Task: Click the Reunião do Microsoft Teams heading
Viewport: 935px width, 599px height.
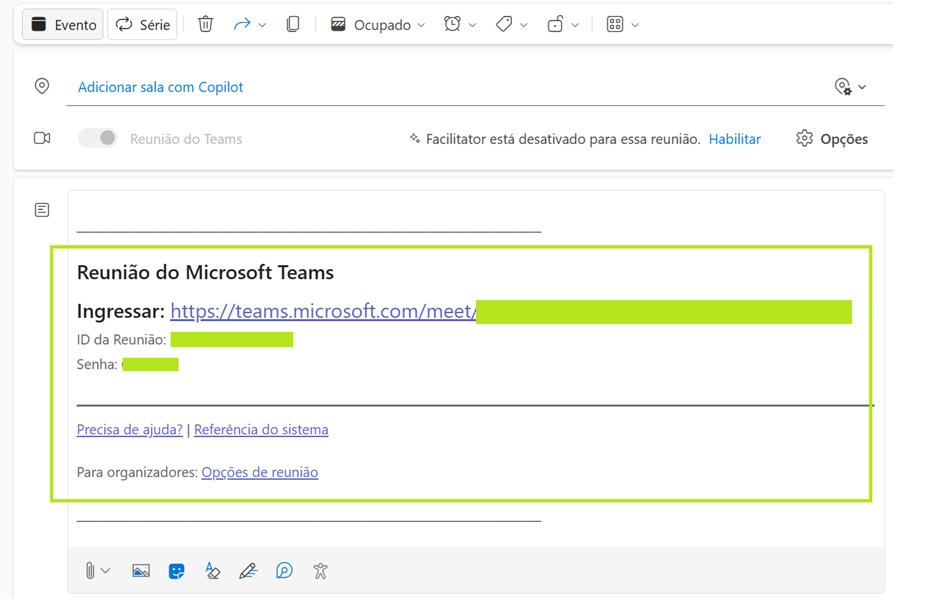Action: click(x=205, y=272)
